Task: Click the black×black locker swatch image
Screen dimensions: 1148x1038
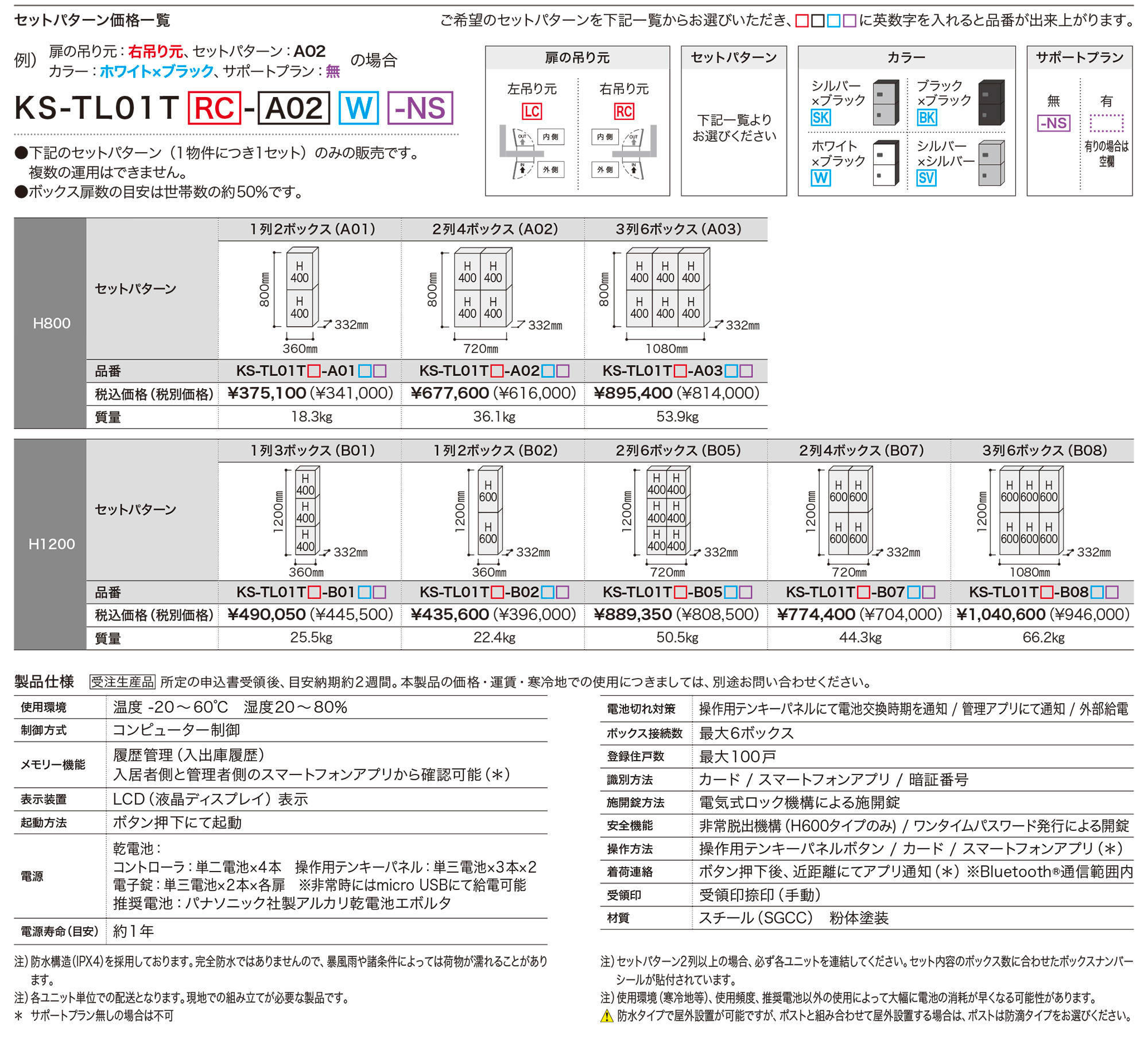Action: [x=991, y=103]
